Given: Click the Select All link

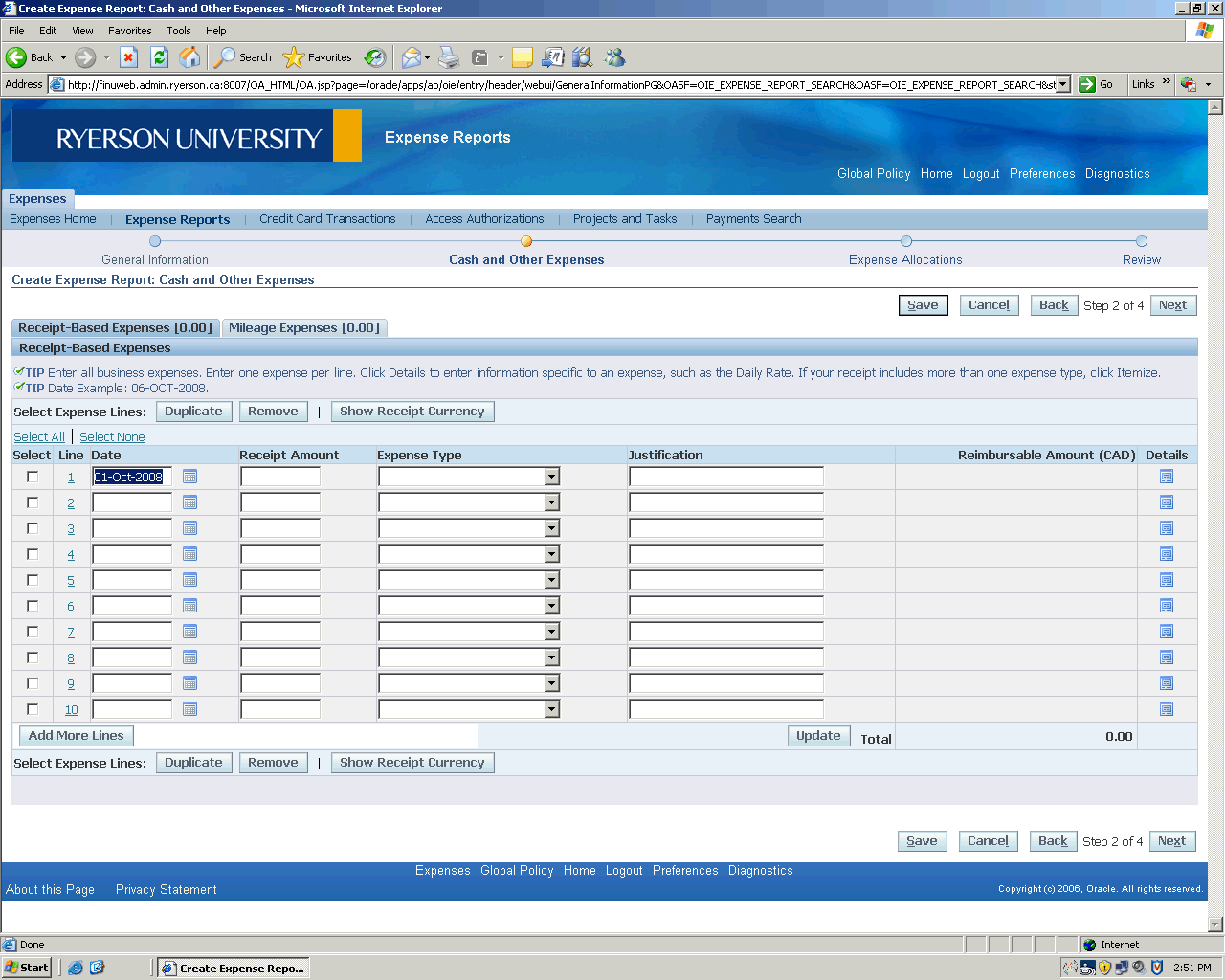Looking at the screenshot, I should coord(39,437).
